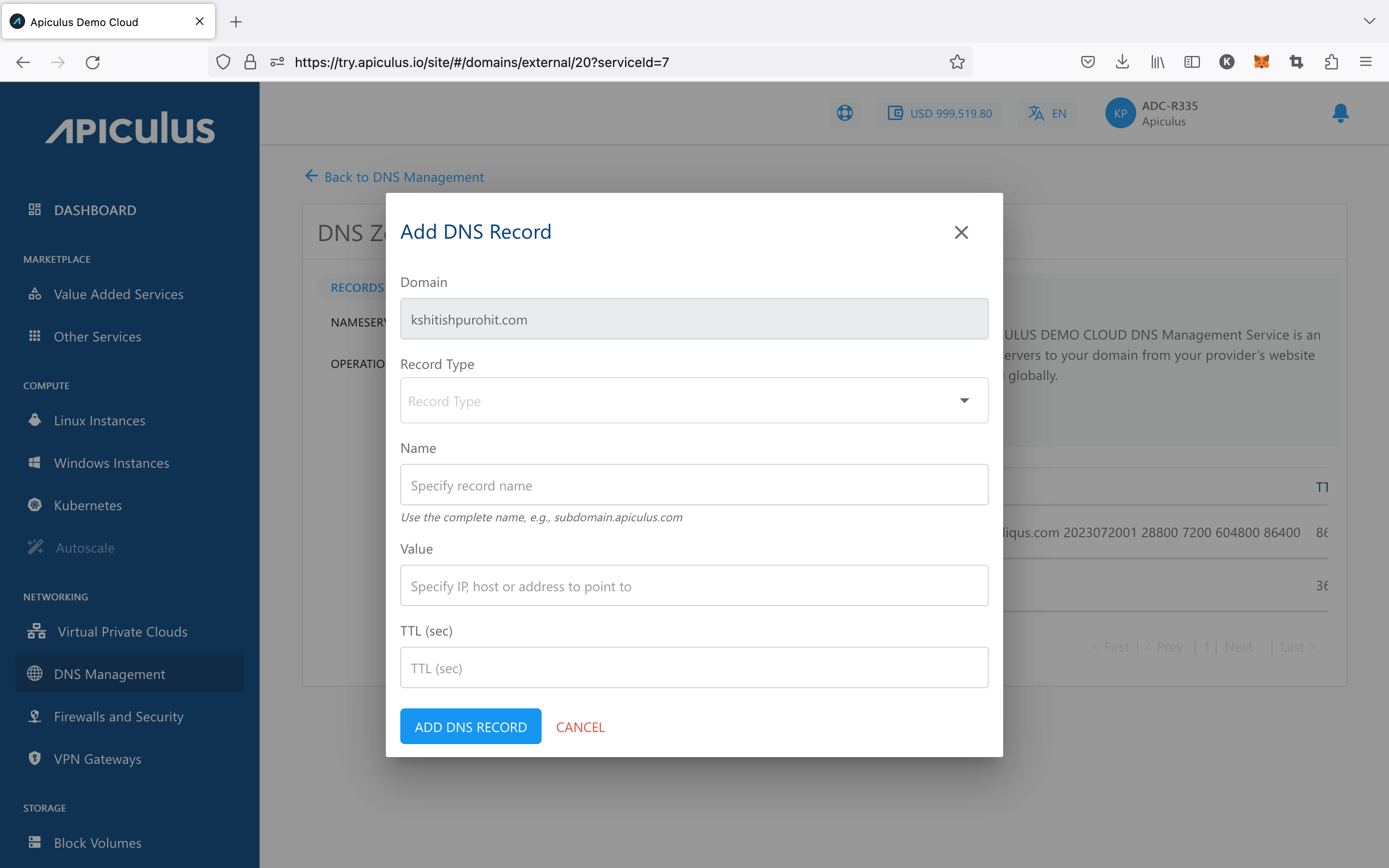Screen dimensions: 1389x868
Task: Click the Back to DNS Management link
Action: pyautogui.click(x=394, y=177)
